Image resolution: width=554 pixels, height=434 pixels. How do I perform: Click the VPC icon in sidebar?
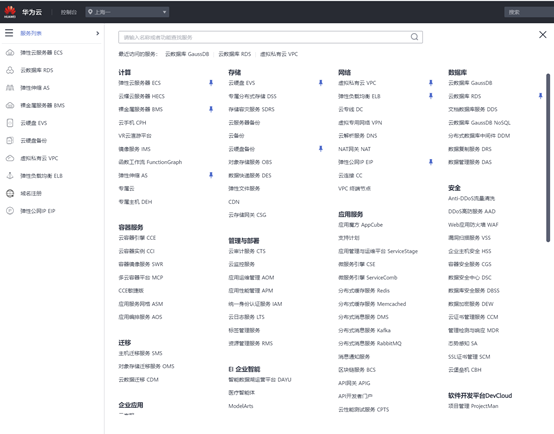click(x=10, y=158)
